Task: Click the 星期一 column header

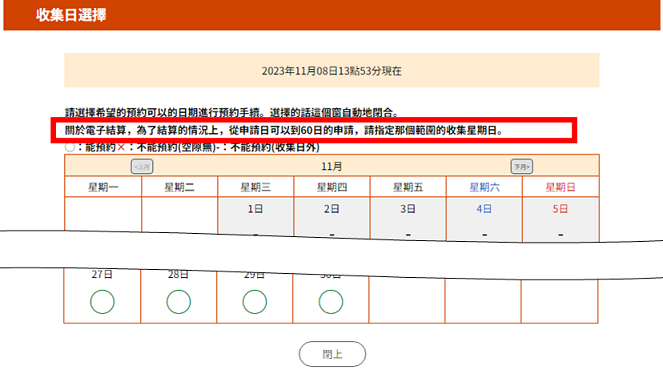Action: coord(103,187)
